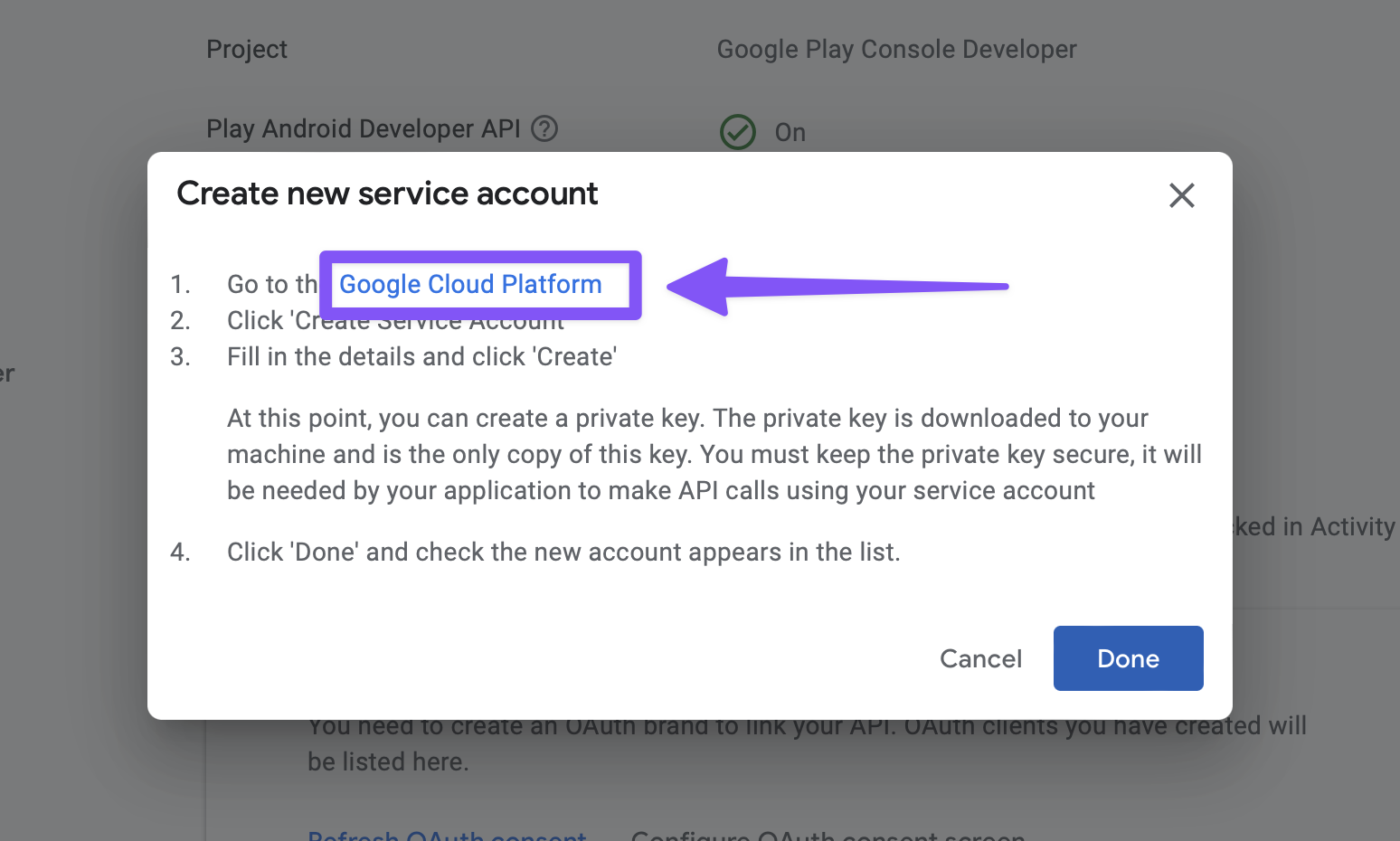Click the 'On' status text

click(790, 132)
